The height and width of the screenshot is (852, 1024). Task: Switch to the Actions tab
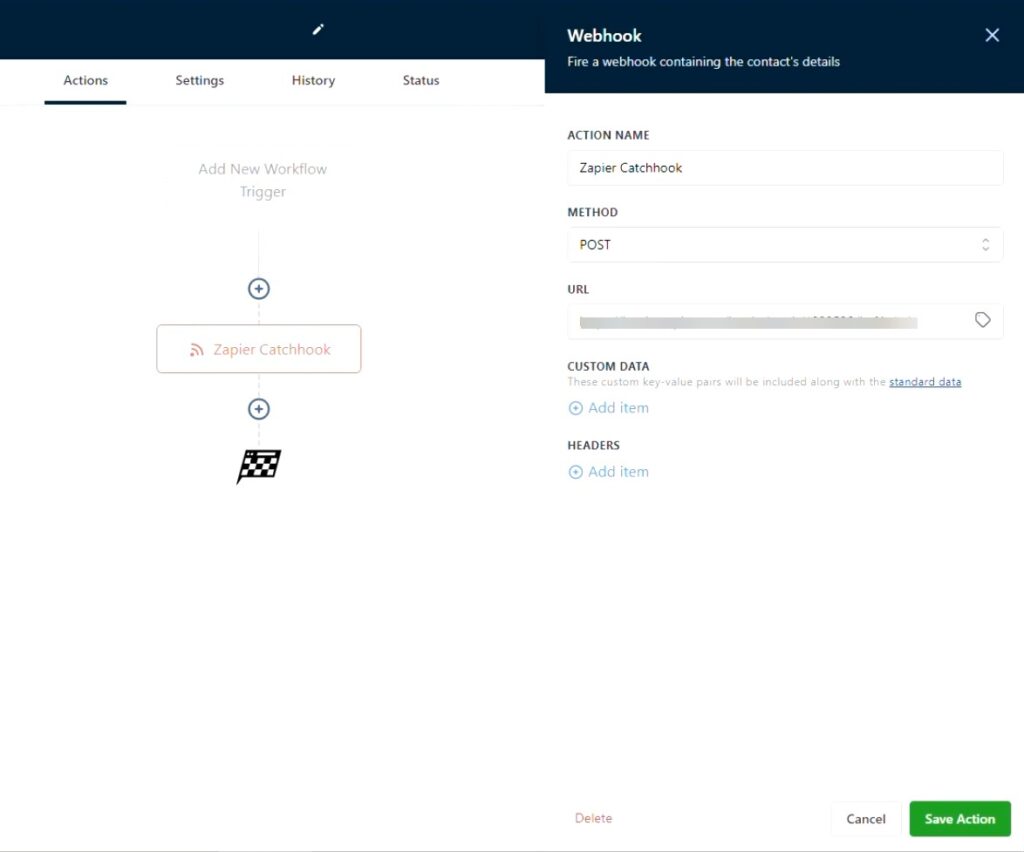coord(85,80)
